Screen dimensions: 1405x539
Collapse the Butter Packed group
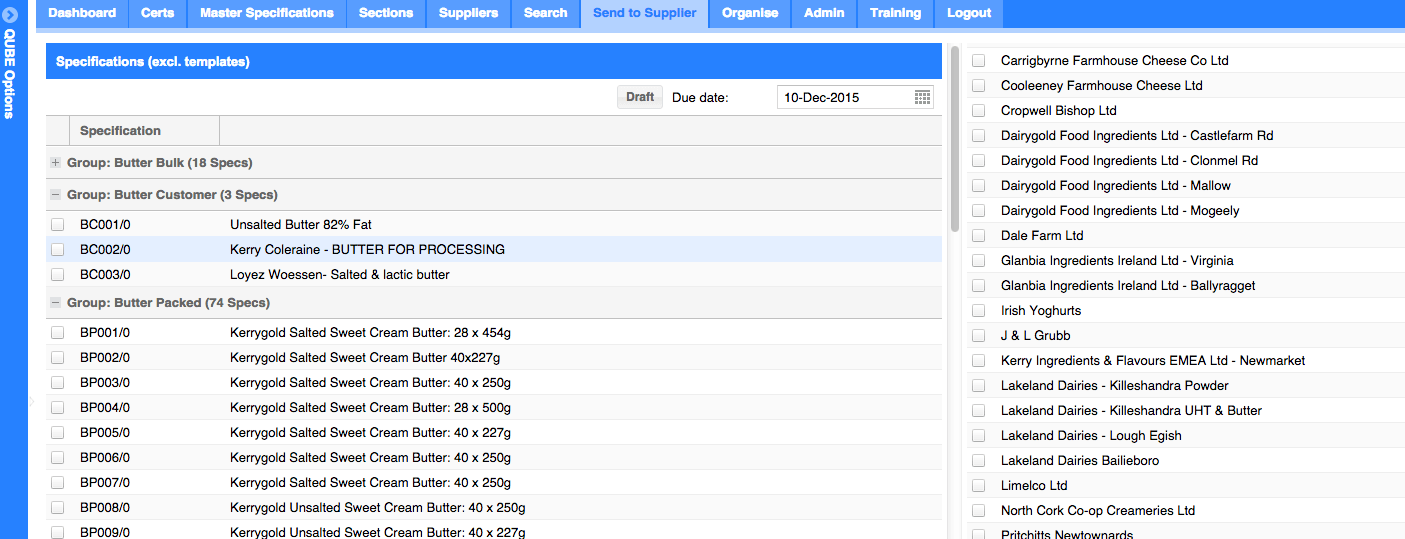point(56,303)
